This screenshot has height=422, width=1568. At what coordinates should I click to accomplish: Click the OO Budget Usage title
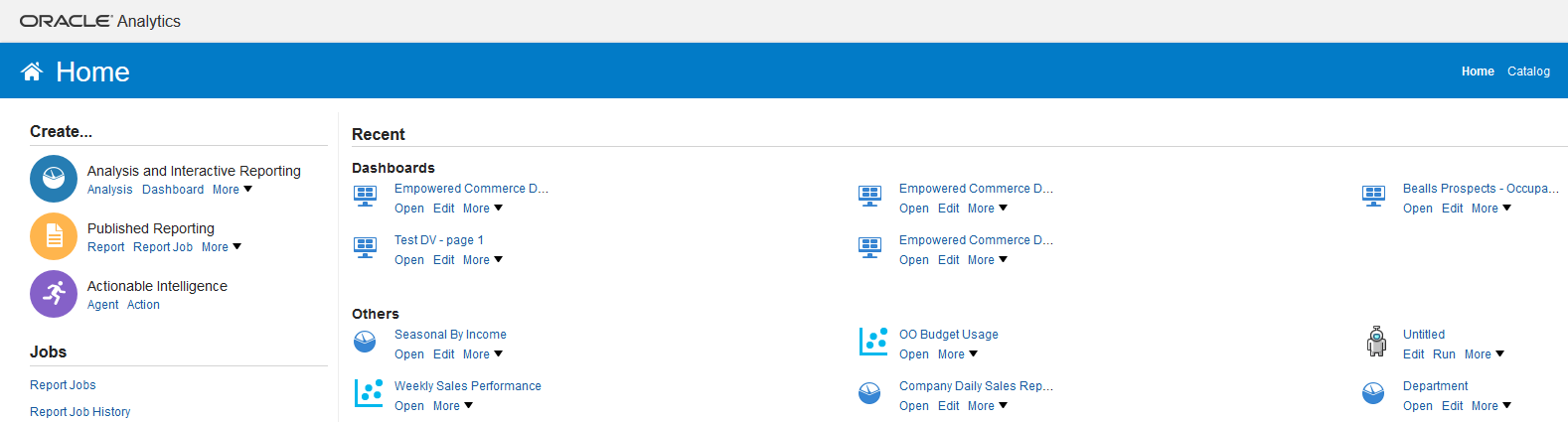point(949,335)
